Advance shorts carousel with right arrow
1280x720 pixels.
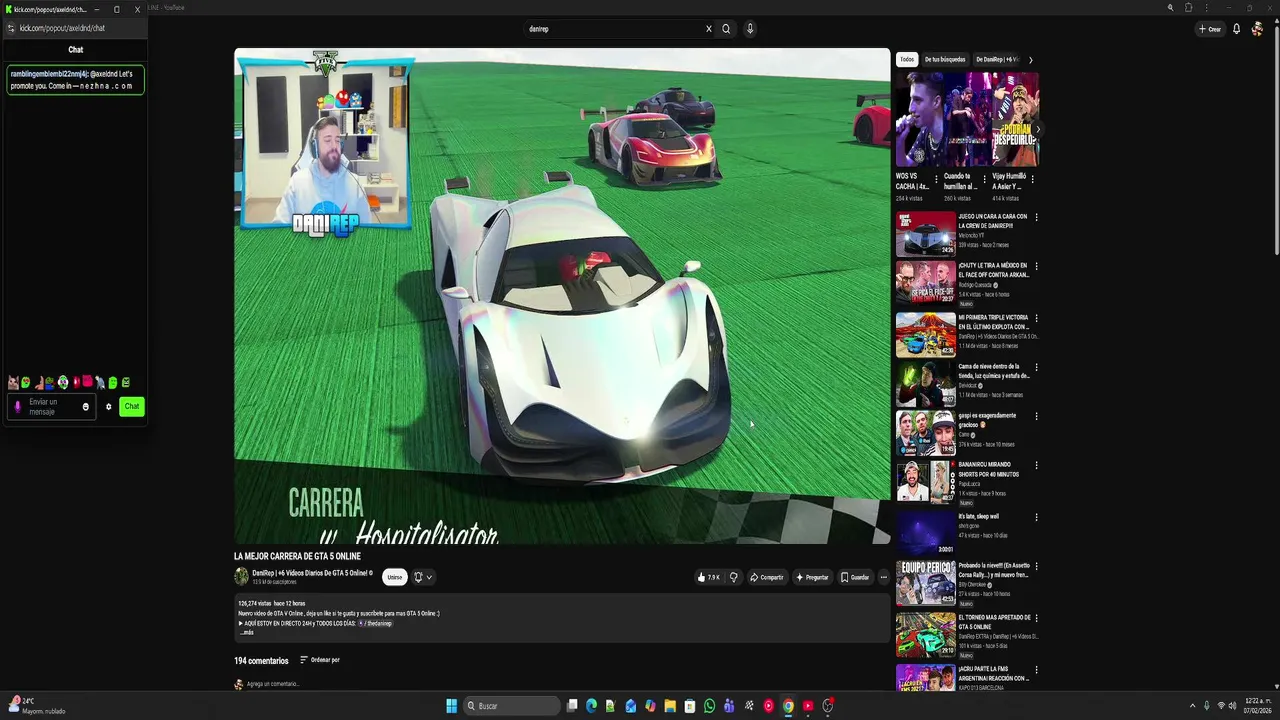[x=1036, y=128]
